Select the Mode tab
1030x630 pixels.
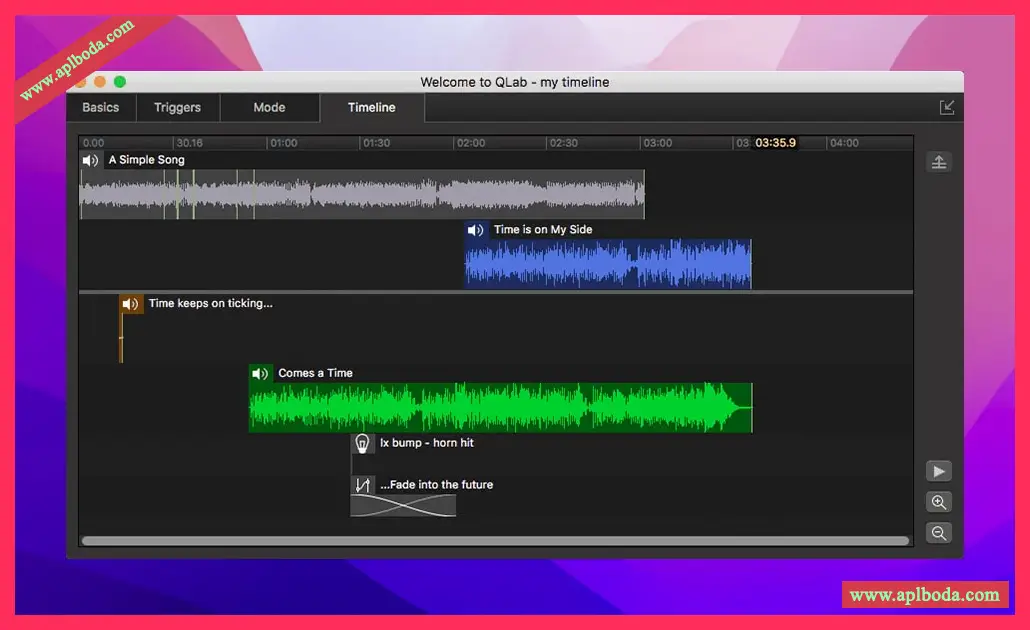(269, 108)
